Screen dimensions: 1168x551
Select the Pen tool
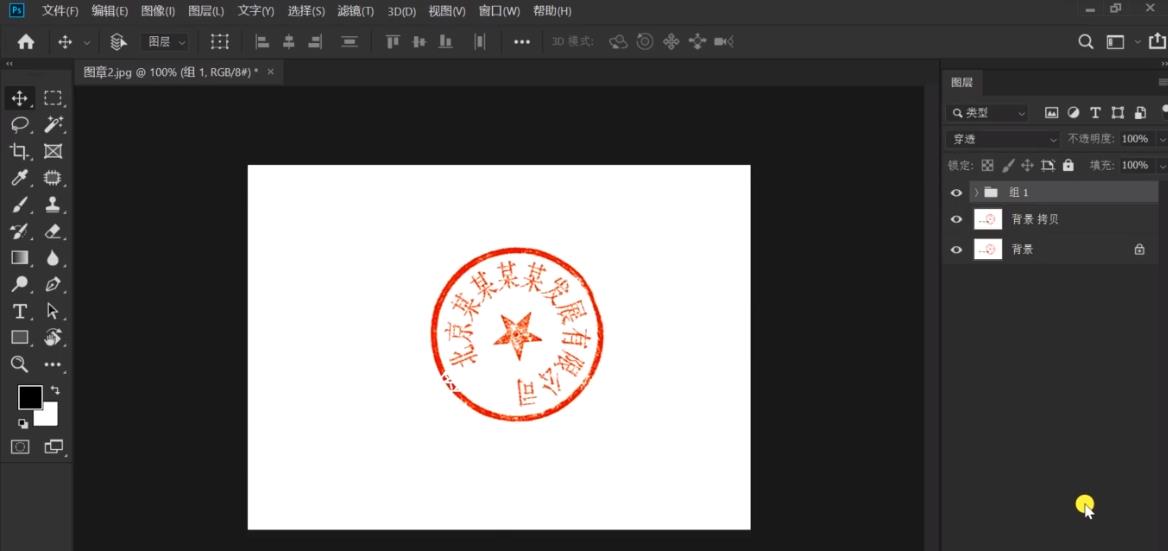tap(52, 284)
